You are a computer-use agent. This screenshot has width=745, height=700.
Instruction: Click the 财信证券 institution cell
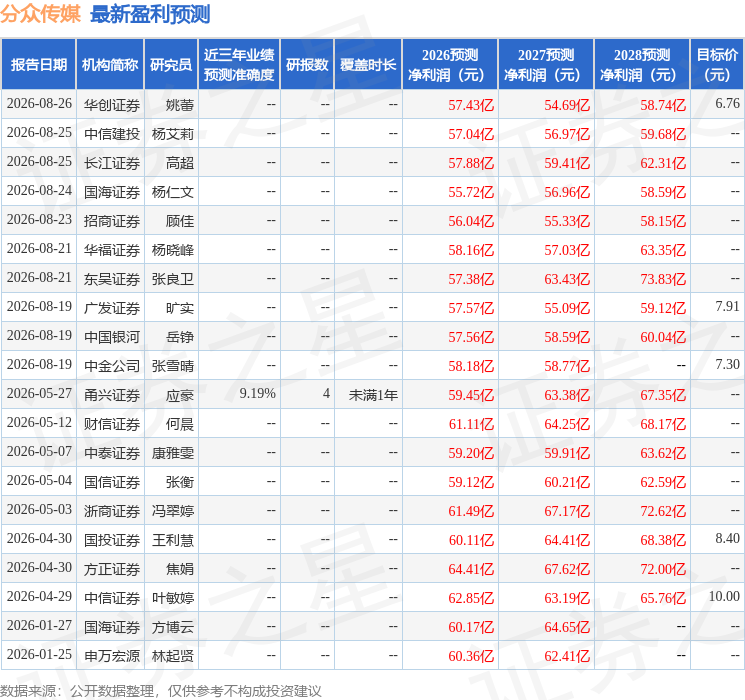[112, 424]
